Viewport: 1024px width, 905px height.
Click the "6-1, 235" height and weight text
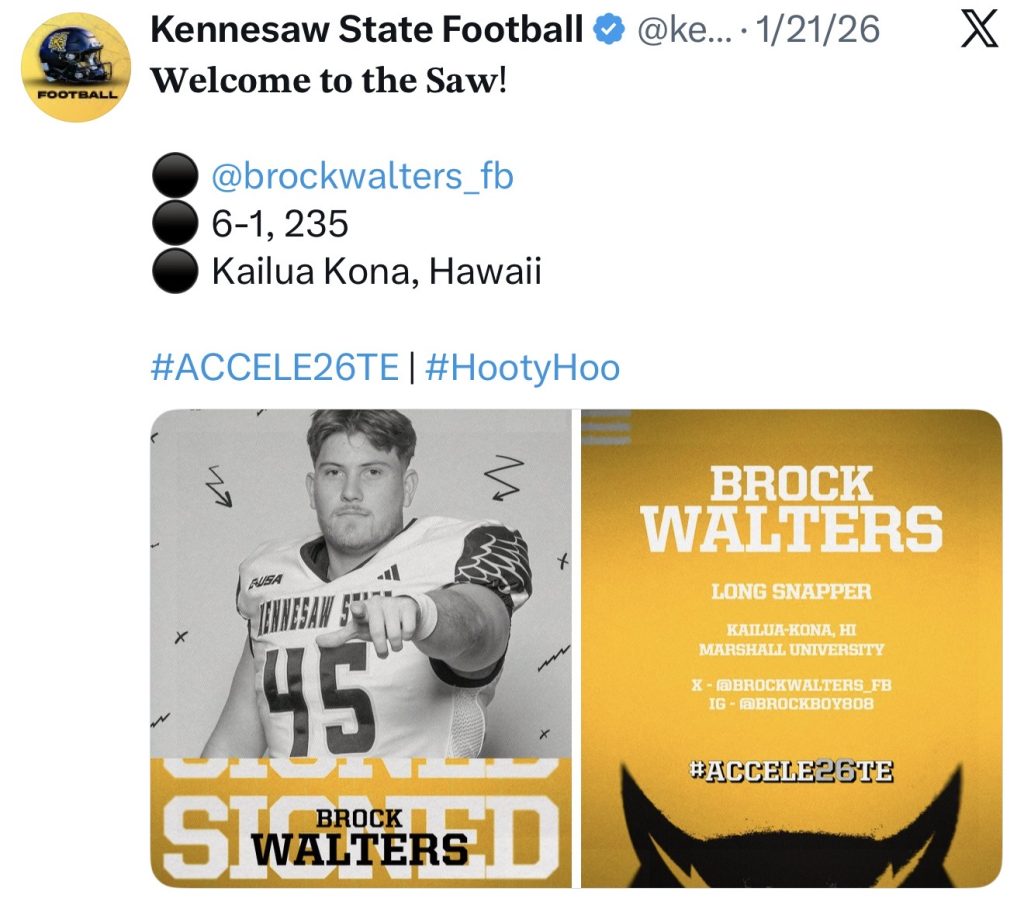tap(280, 224)
